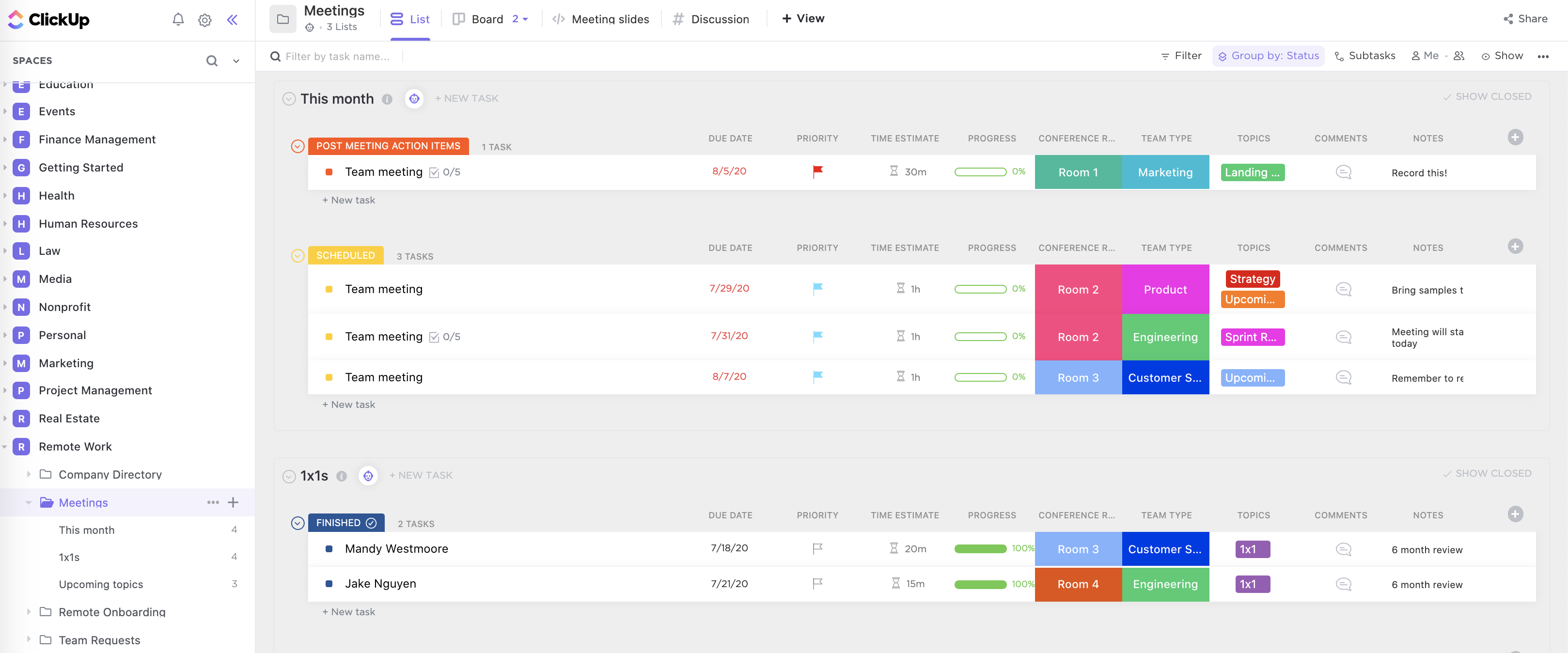Open settings gear in sidebar header

click(x=204, y=20)
